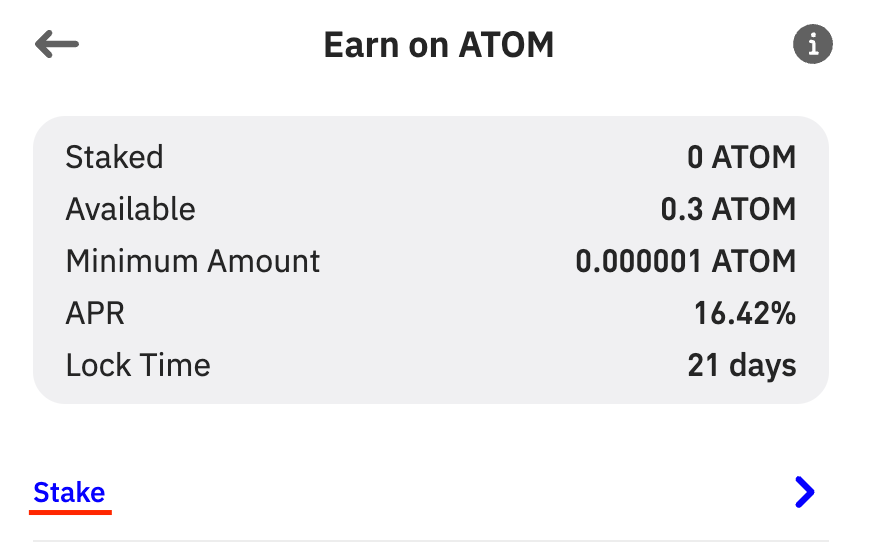Image resolution: width=872 pixels, height=548 pixels.
Task: Open the info icon in header
Action: (813, 45)
